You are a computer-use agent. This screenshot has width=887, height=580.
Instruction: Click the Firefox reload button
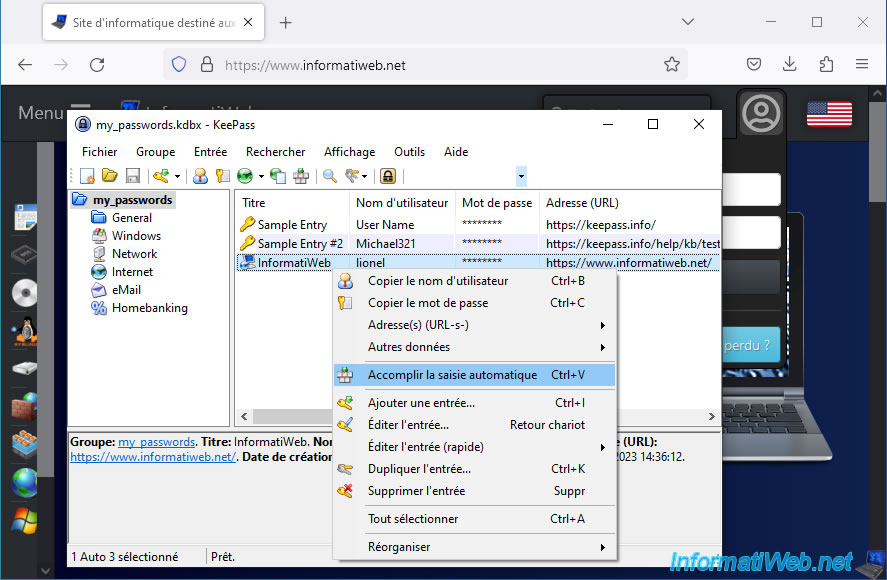coord(97,65)
